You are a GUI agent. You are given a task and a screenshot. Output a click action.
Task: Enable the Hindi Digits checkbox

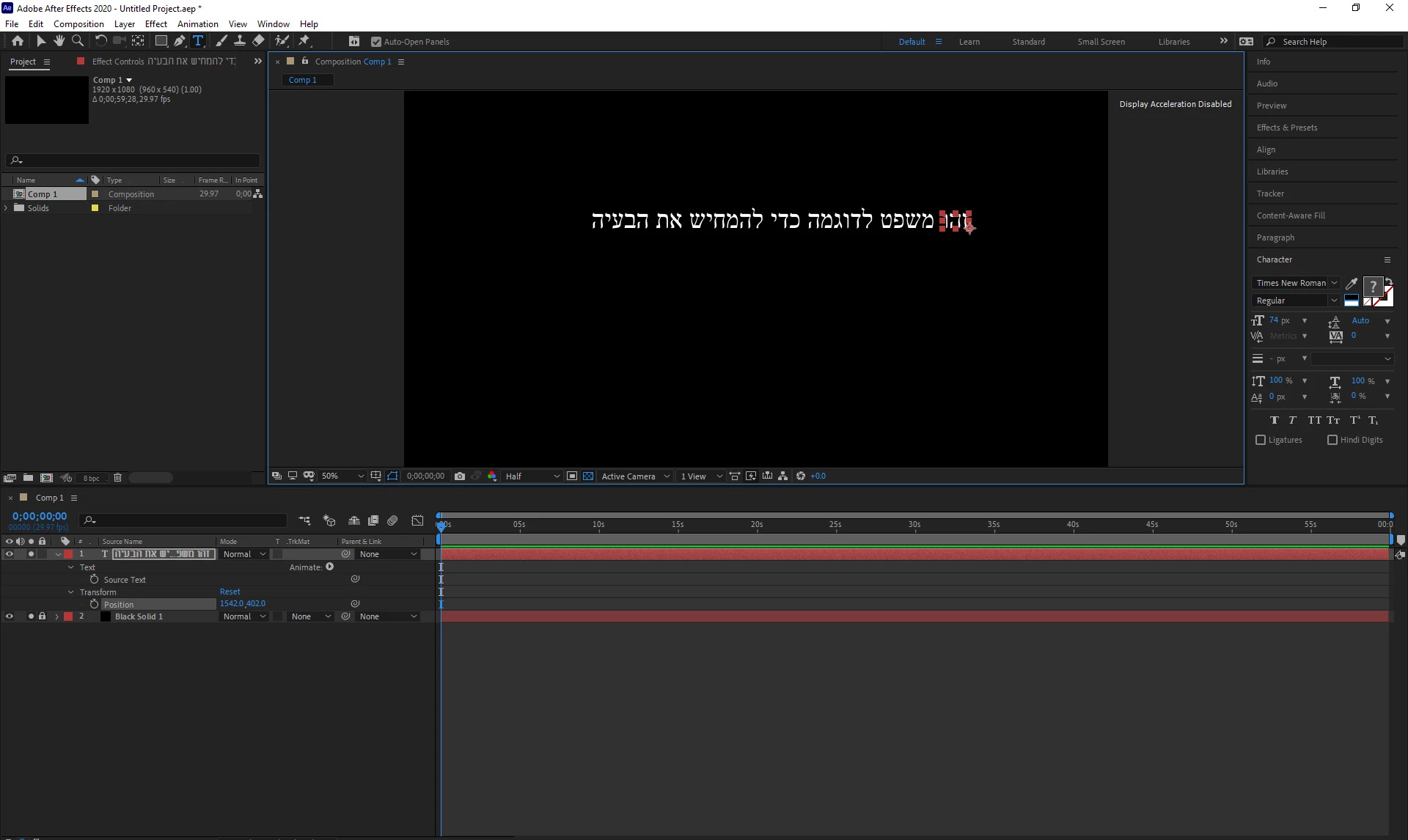(1332, 440)
